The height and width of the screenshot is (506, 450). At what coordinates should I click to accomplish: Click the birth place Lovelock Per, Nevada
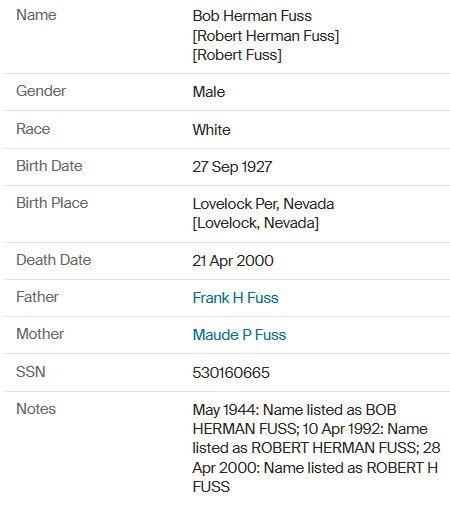[263, 204]
